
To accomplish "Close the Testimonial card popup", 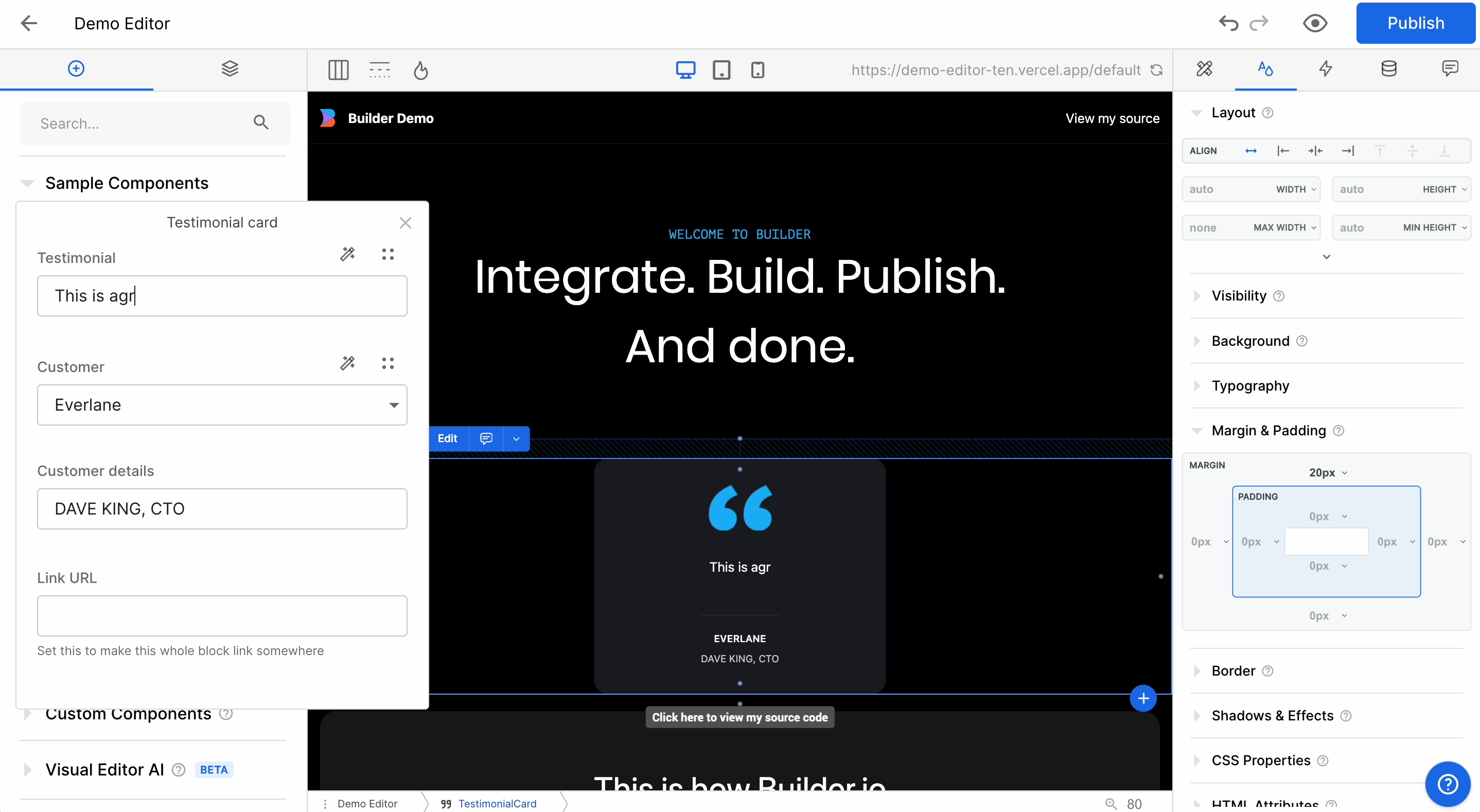I will coord(406,223).
